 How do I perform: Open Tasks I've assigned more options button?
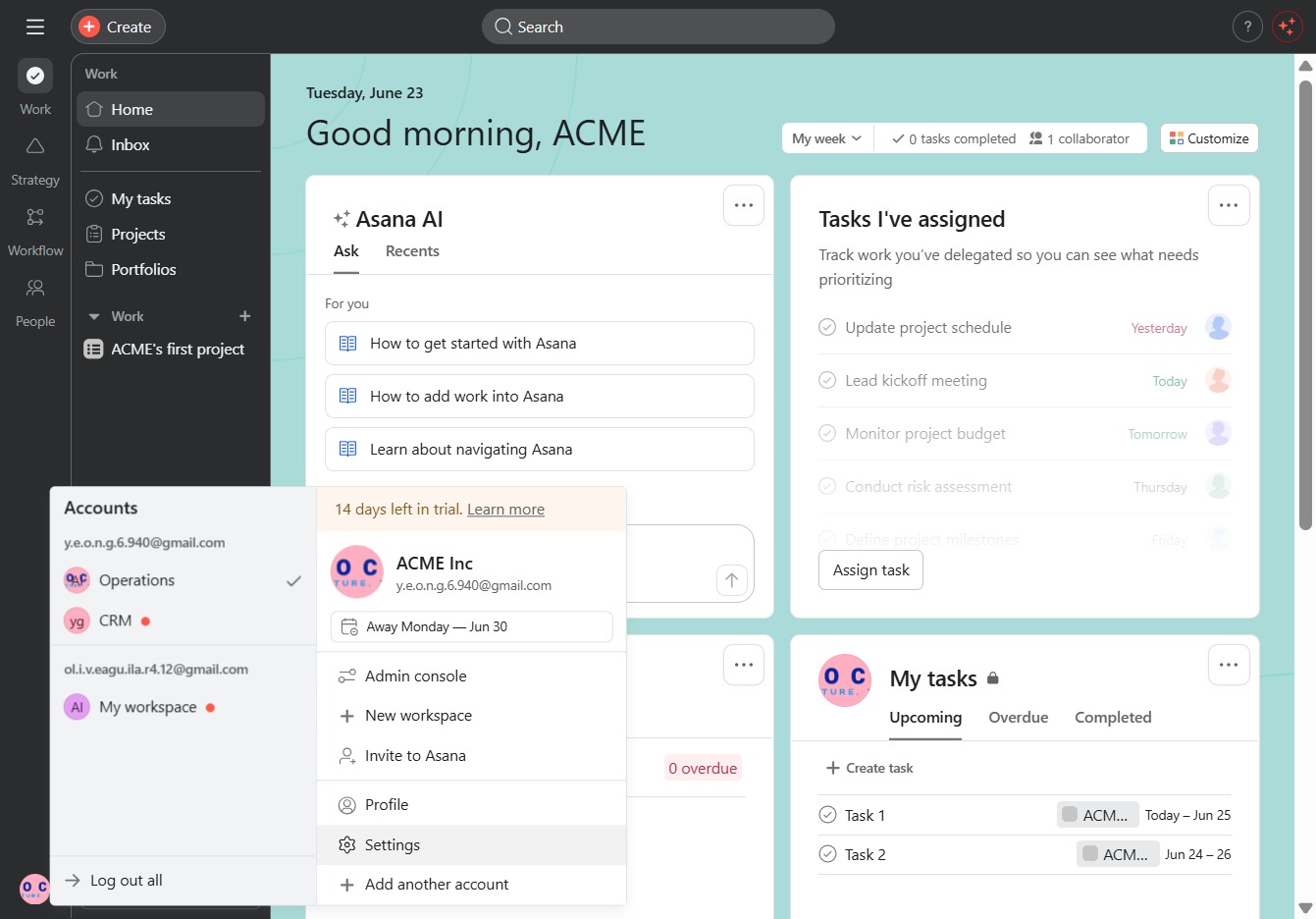pos(1229,205)
